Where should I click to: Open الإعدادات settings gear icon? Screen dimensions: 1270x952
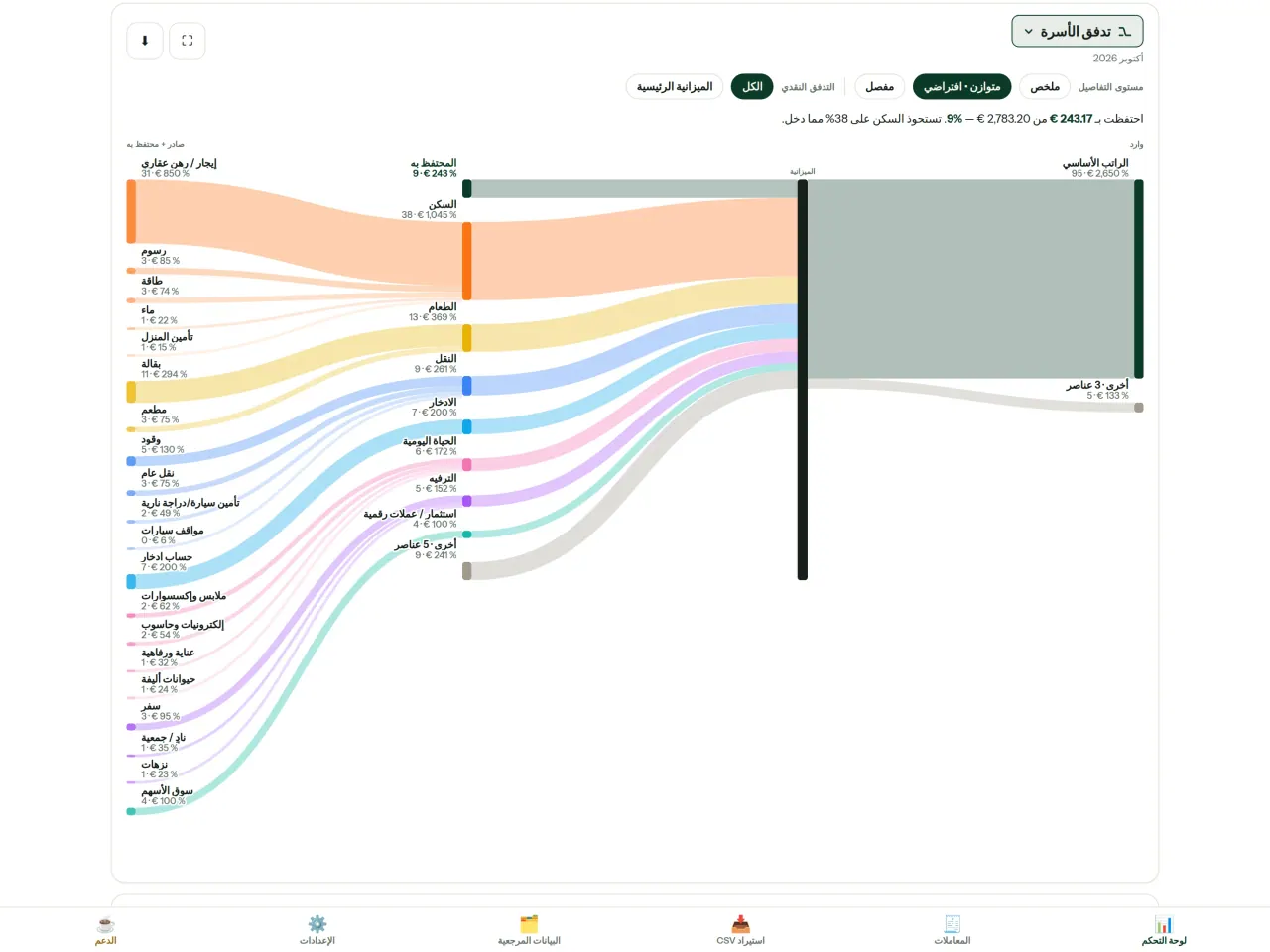(x=317, y=924)
